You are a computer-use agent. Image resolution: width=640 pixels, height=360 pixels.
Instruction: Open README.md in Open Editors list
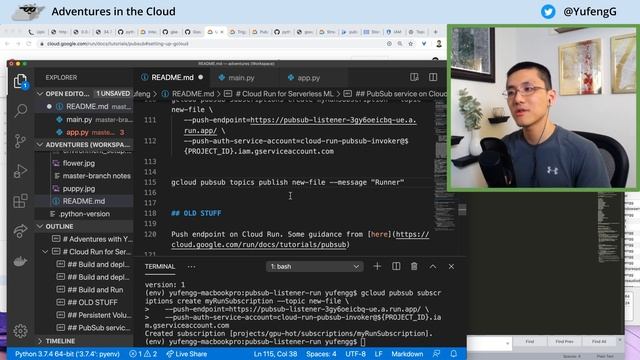(85, 107)
